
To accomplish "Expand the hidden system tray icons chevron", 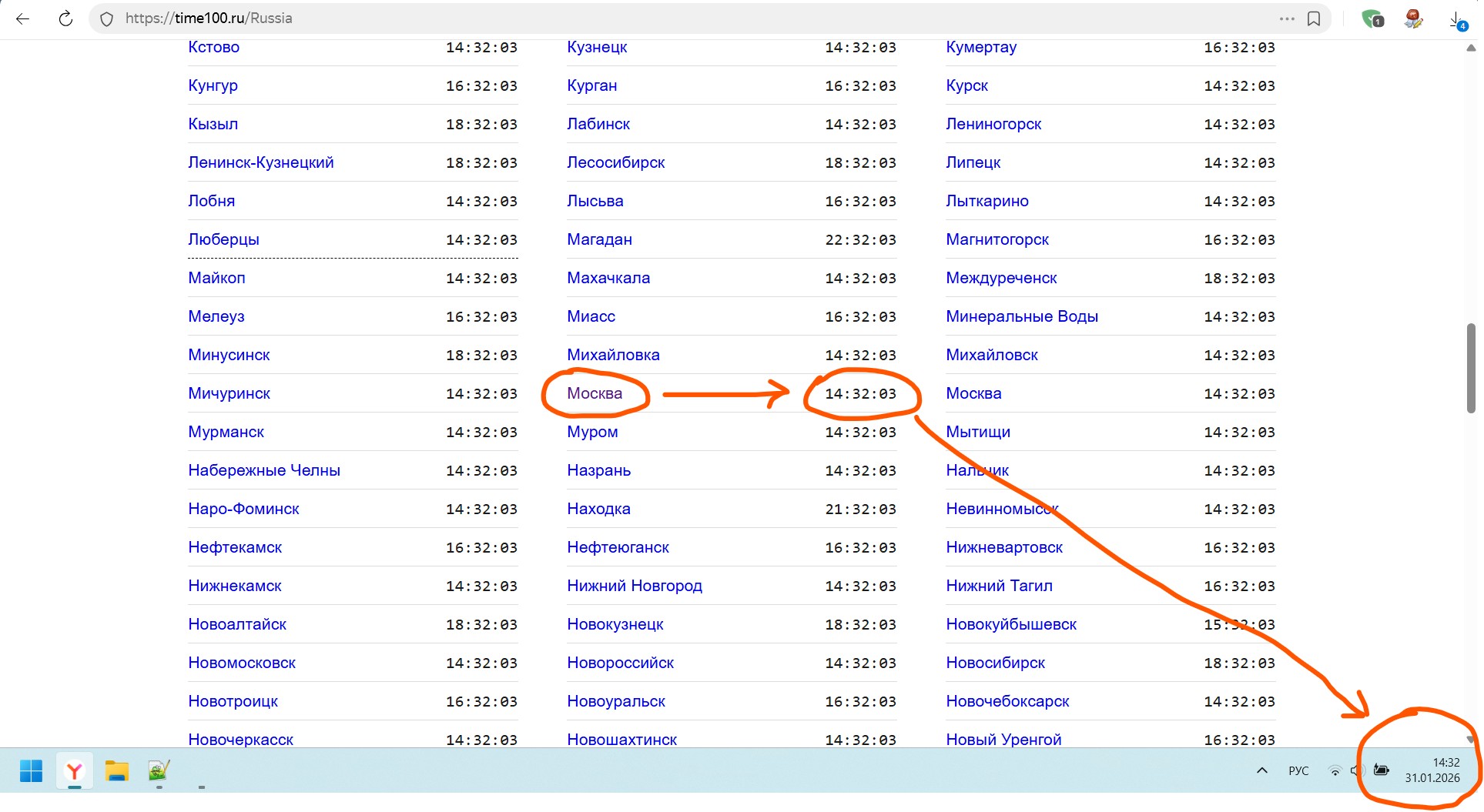I will [x=1262, y=770].
